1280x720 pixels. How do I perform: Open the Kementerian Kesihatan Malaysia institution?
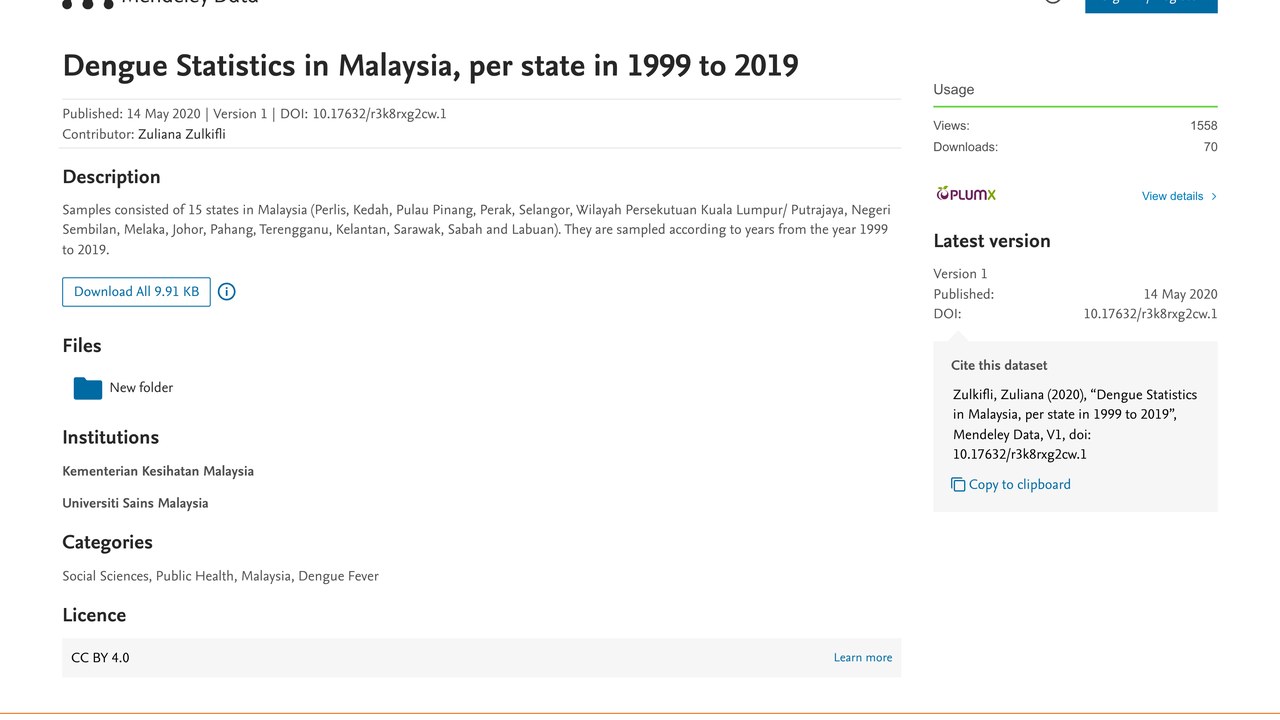pos(158,471)
